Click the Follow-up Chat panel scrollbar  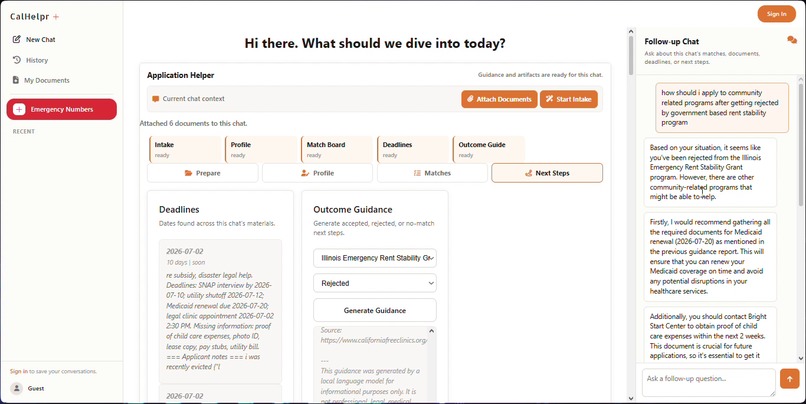coord(801,143)
